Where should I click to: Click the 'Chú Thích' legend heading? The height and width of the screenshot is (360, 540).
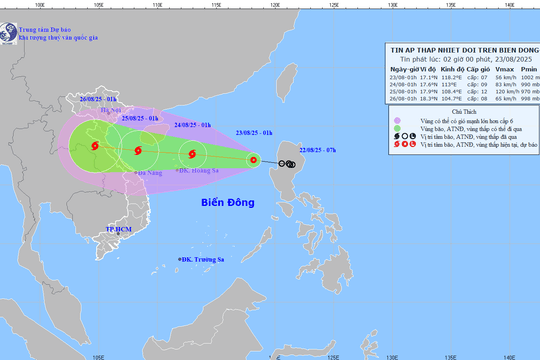point(464,112)
